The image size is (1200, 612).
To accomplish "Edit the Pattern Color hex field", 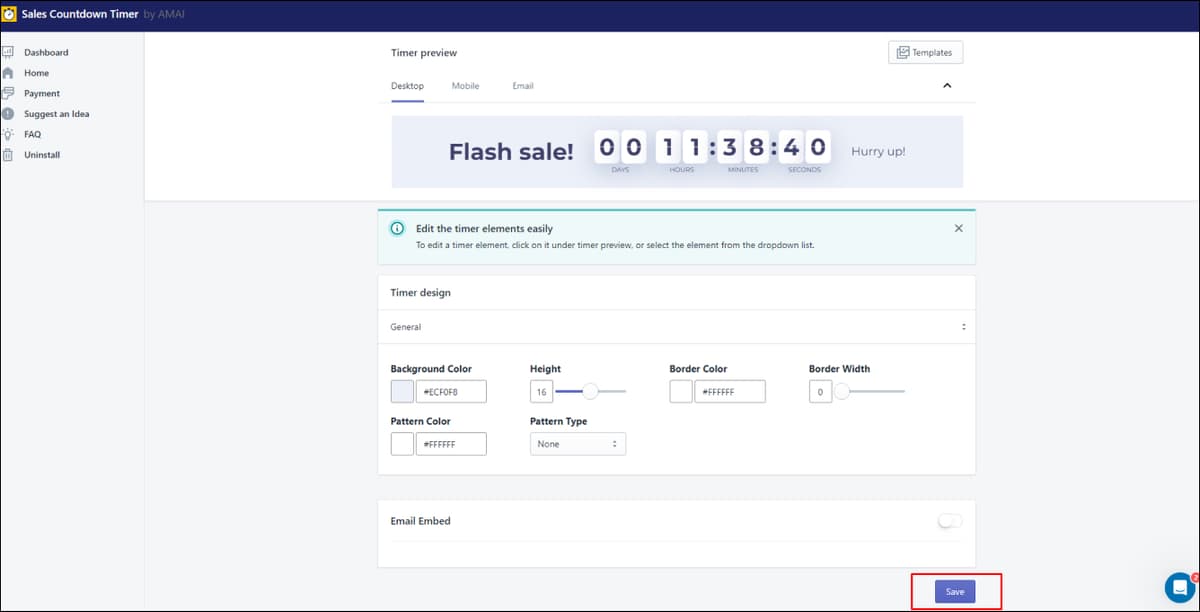I will (451, 444).
